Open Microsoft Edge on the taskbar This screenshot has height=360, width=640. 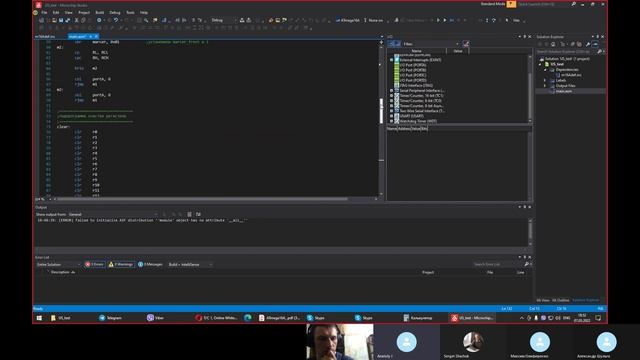[248, 318]
